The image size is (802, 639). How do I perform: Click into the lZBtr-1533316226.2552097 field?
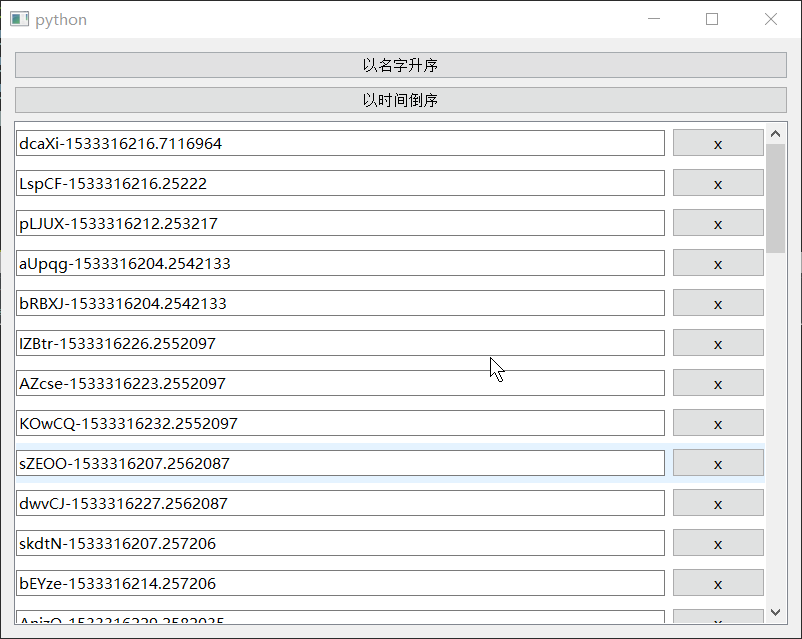coord(340,343)
